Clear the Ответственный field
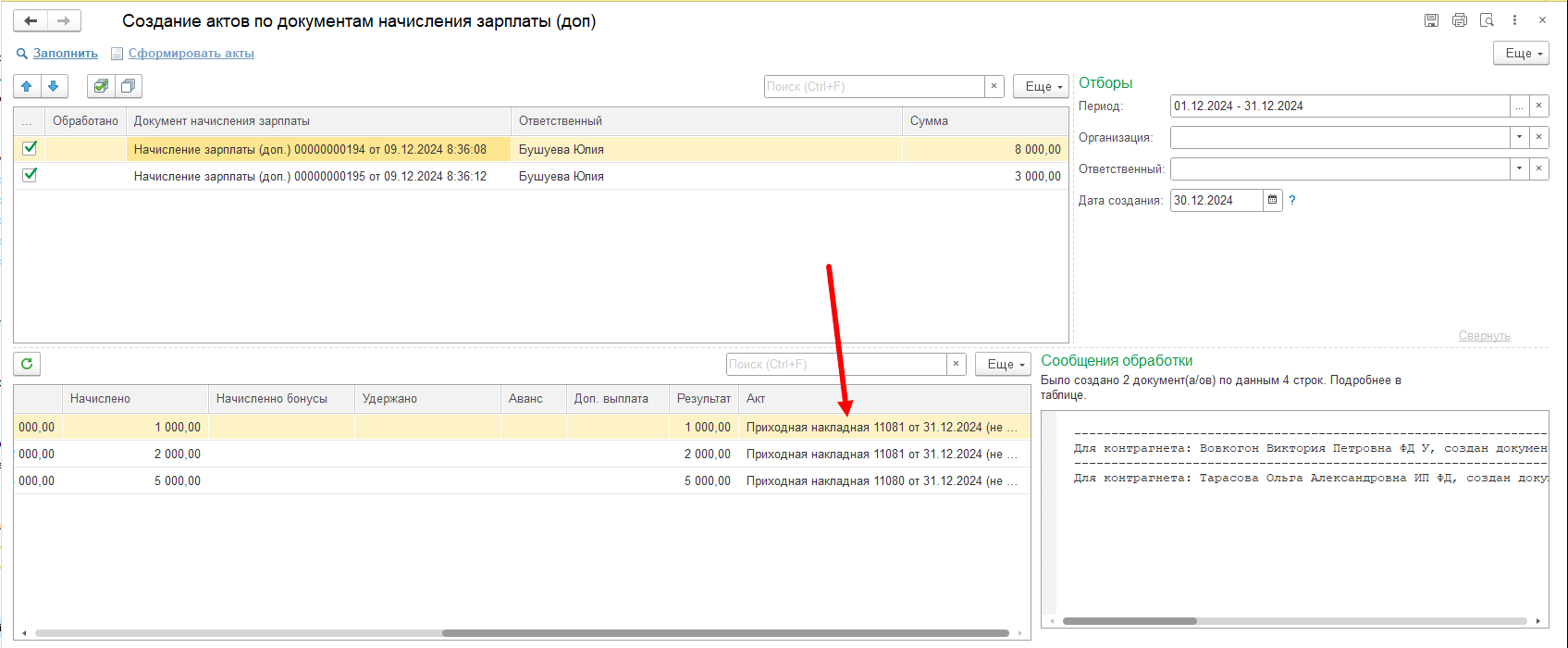 1538,168
